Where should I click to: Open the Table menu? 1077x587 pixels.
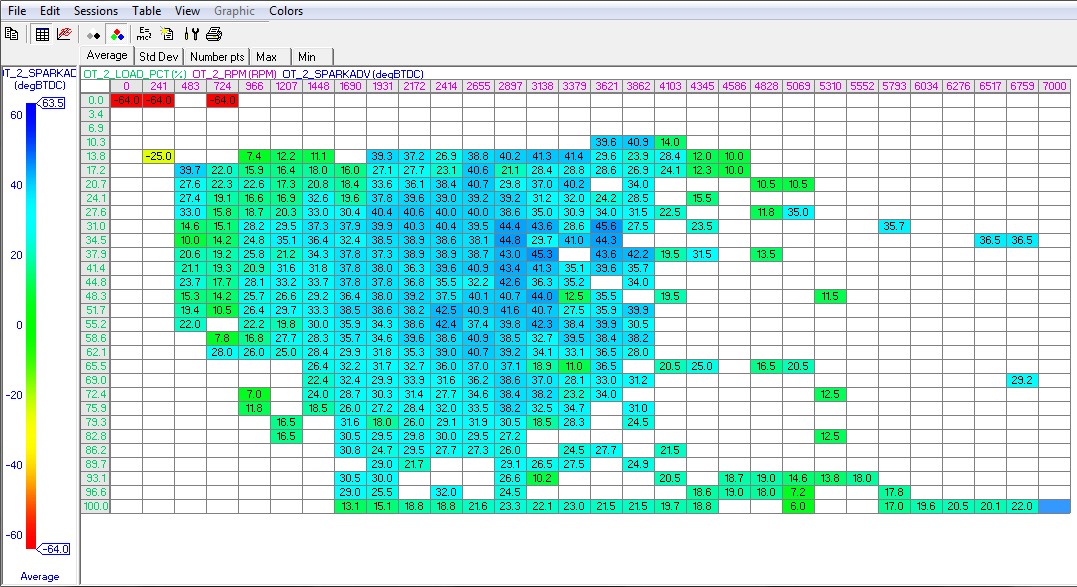[147, 11]
